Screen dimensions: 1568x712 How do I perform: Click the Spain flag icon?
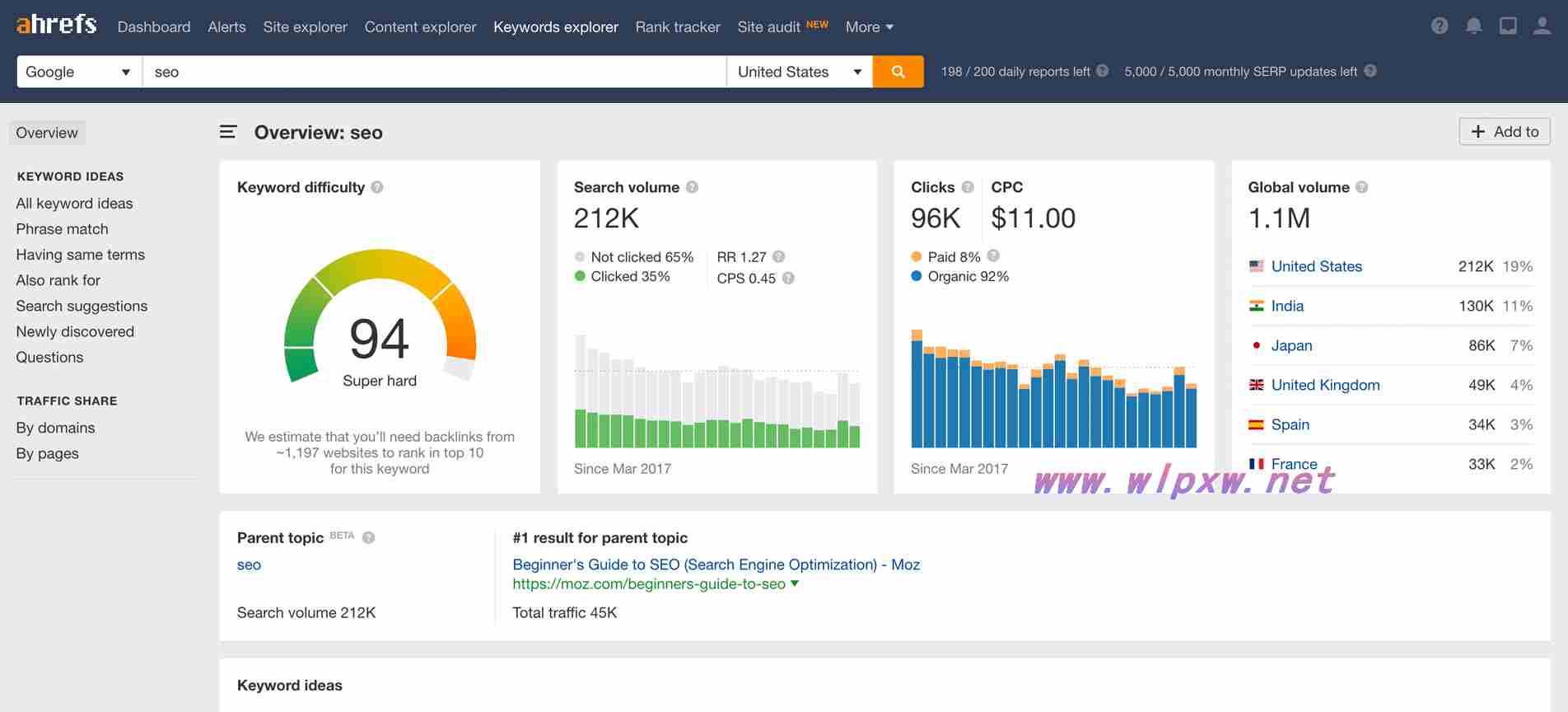click(1256, 424)
